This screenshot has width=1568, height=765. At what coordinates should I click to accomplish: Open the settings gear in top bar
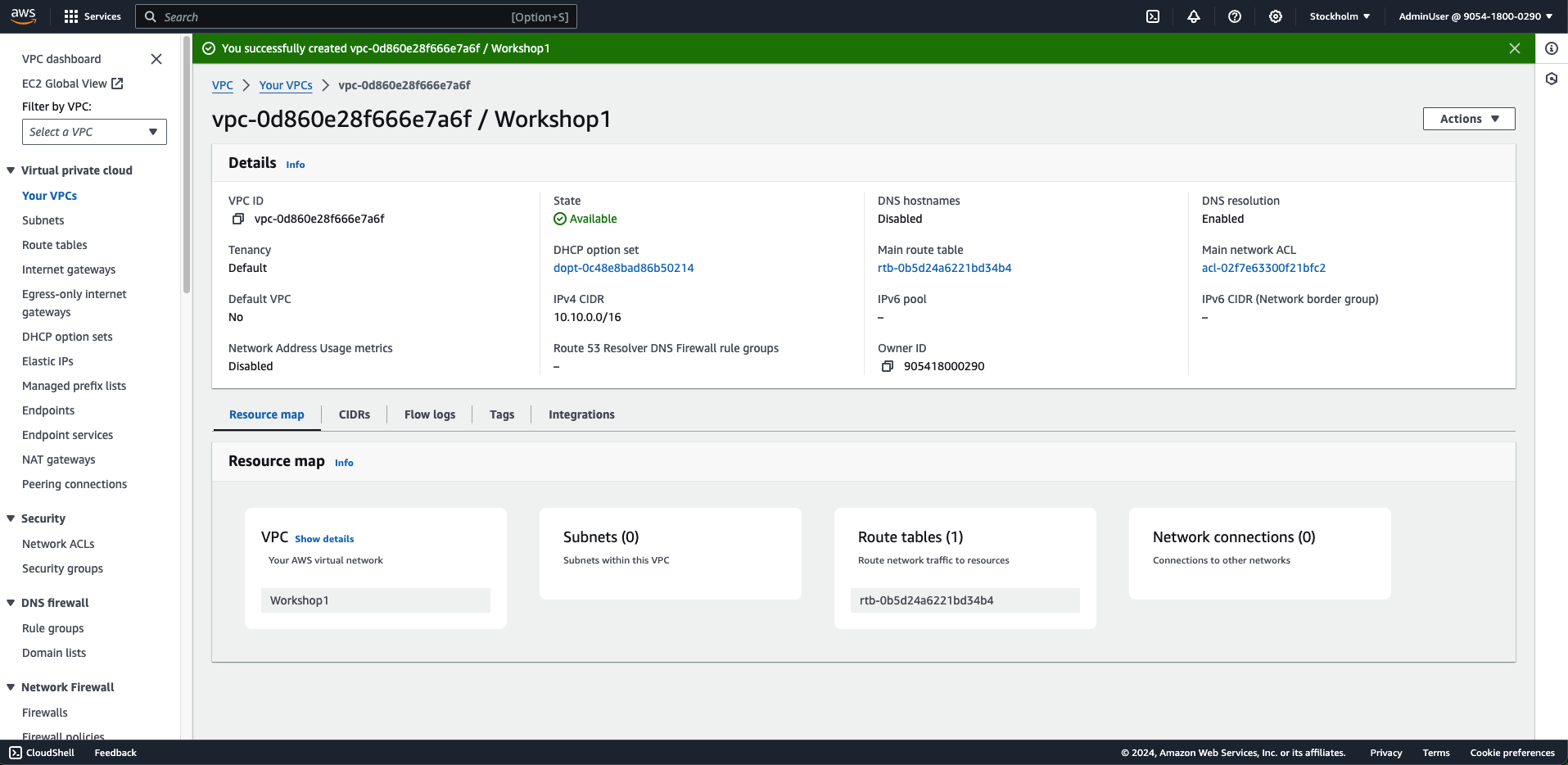click(1276, 16)
